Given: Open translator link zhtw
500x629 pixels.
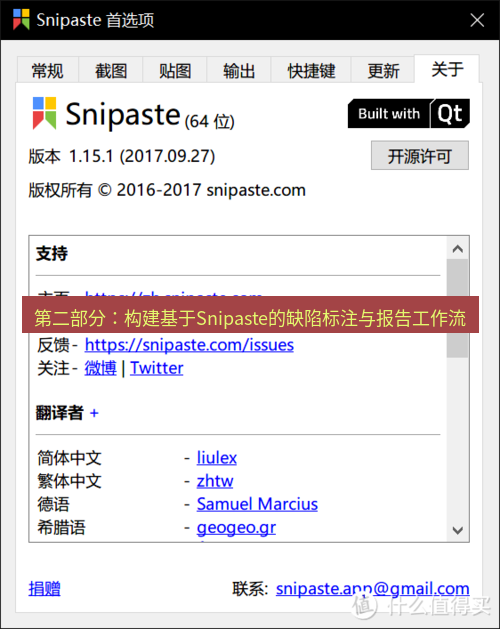Looking at the screenshot, I should tap(215, 481).
